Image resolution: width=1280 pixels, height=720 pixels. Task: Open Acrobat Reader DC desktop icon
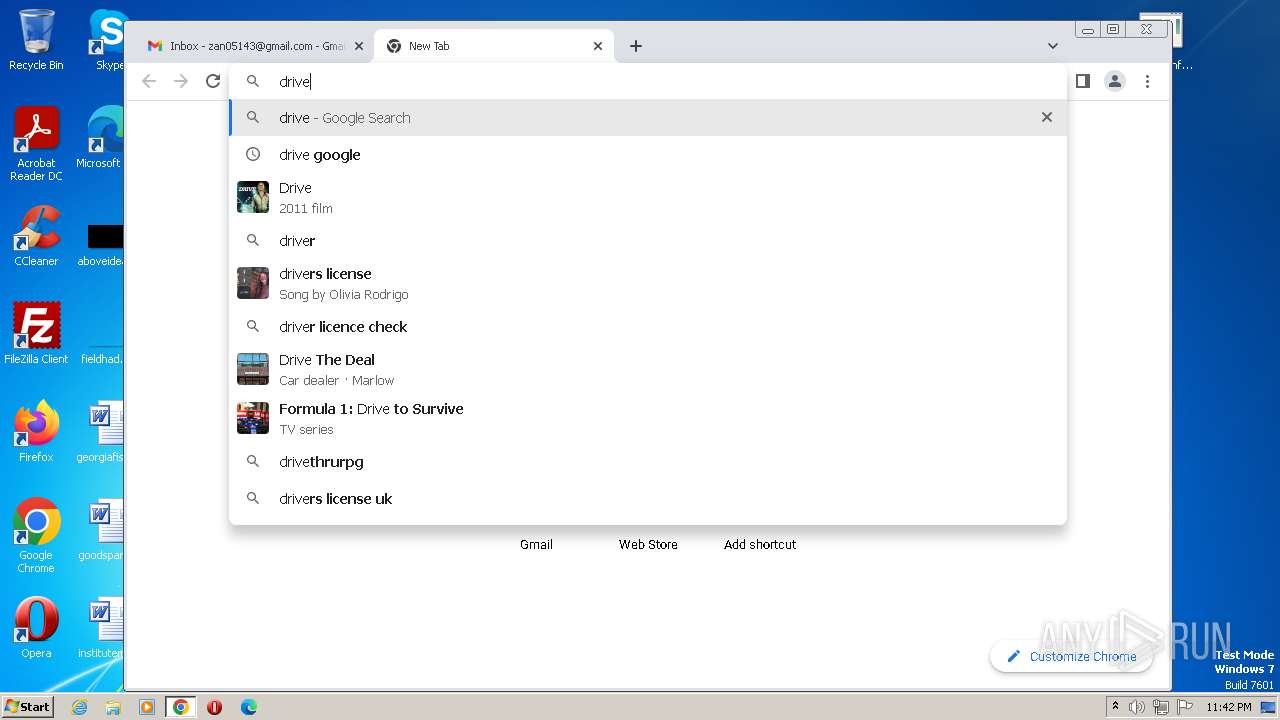pyautogui.click(x=36, y=145)
